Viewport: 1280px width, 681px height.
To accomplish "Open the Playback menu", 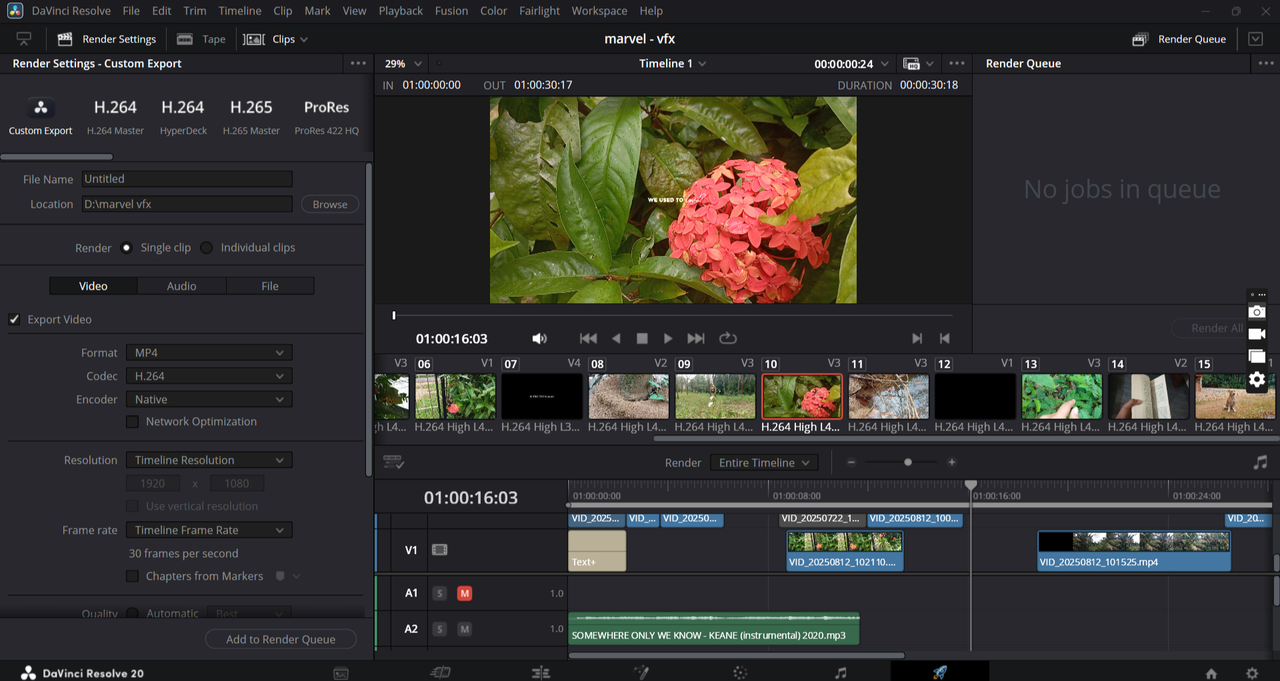I will coord(400,11).
